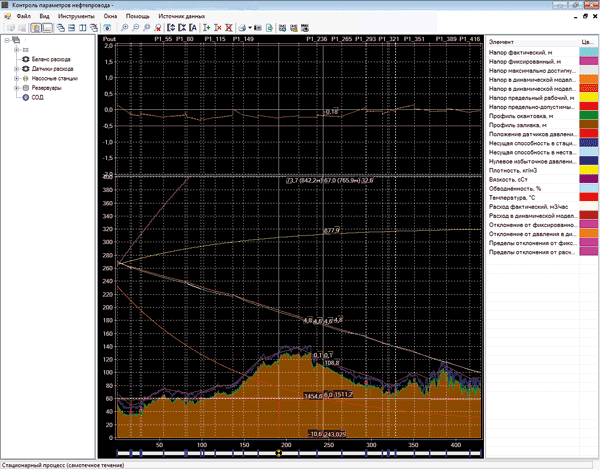Delete all markers with large red X icon
Viewport: 600px width, 470px height.
tap(229, 28)
